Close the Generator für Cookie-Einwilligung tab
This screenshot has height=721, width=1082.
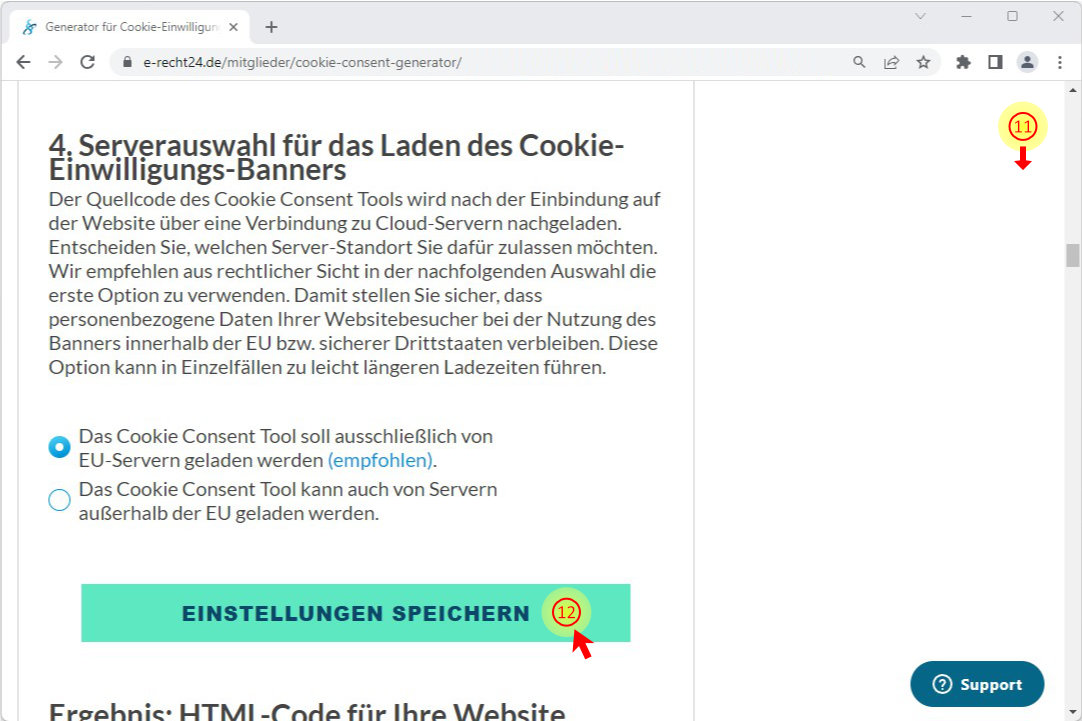233,27
